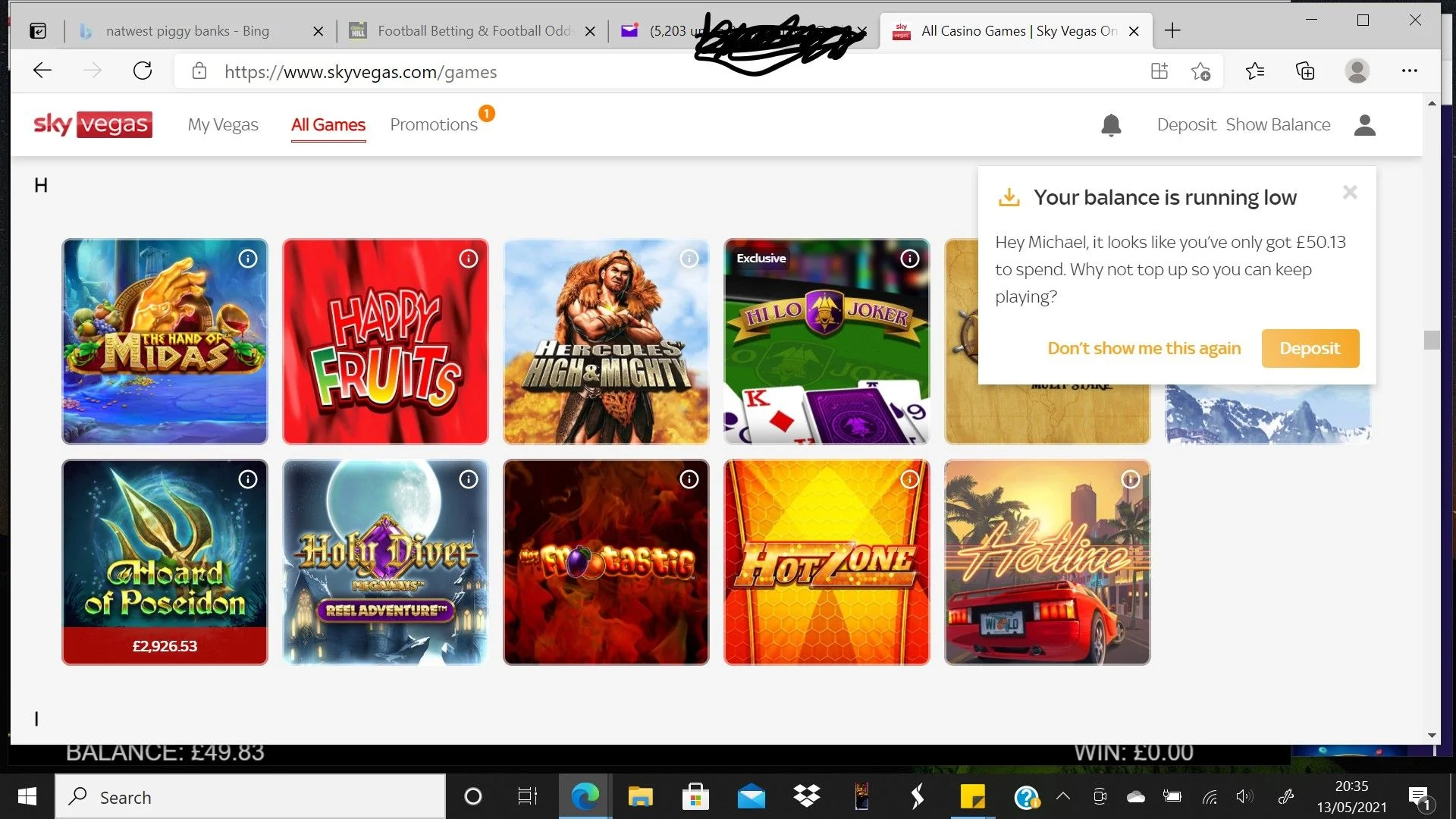This screenshot has width=1456, height=819.
Task: Open Dropbox from taskbar
Action: point(806,797)
